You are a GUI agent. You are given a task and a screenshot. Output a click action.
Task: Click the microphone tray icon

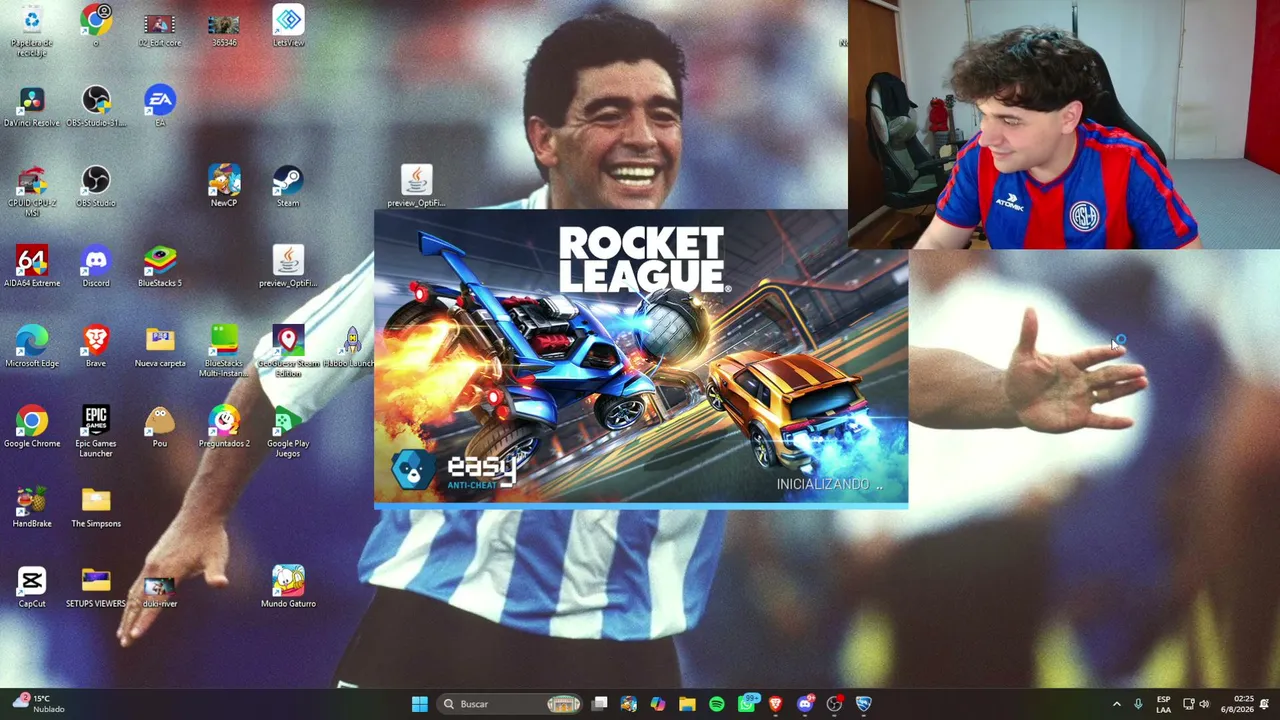1138,704
